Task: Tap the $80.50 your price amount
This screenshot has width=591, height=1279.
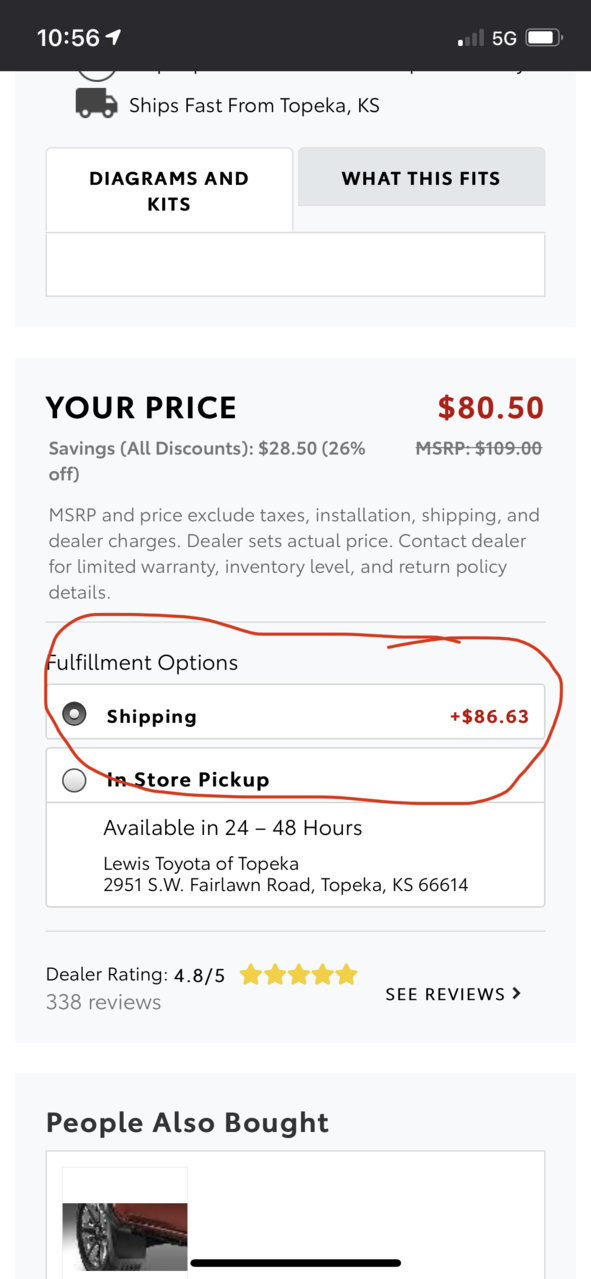Action: coord(491,408)
